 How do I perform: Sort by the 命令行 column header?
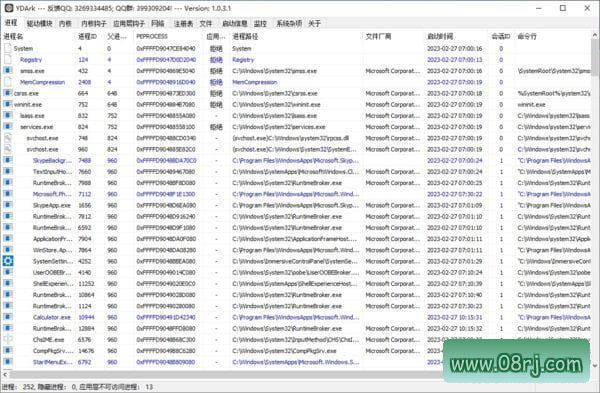point(552,36)
